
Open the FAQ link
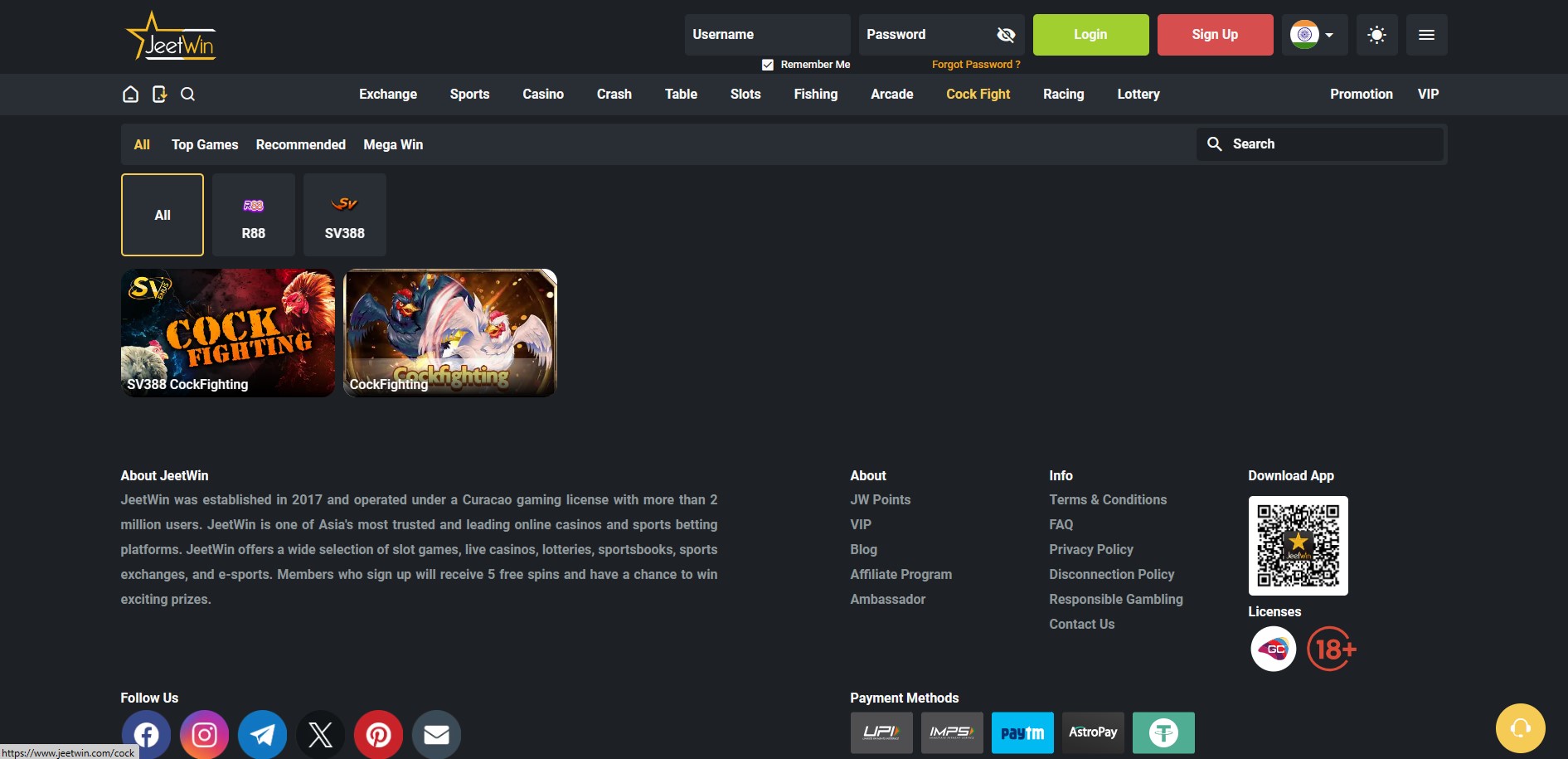coord(1061,524)
